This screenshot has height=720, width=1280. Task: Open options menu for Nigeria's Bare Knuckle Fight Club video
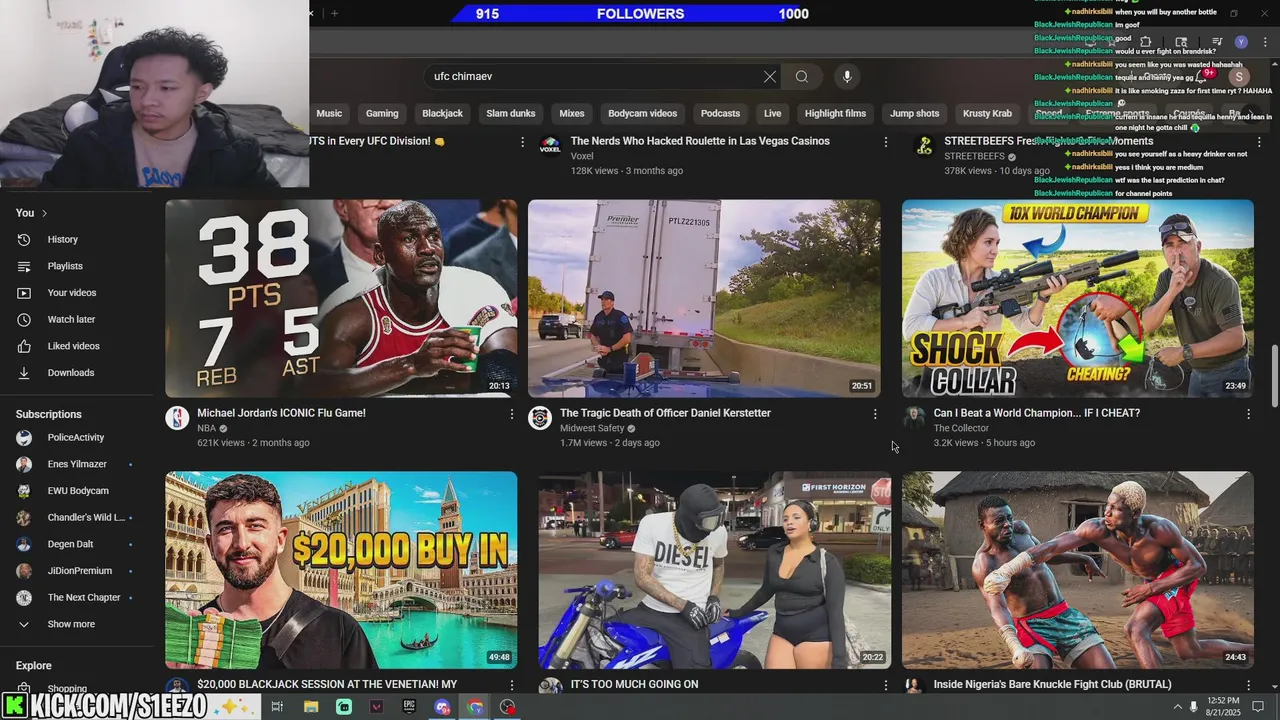point(1248,685)
